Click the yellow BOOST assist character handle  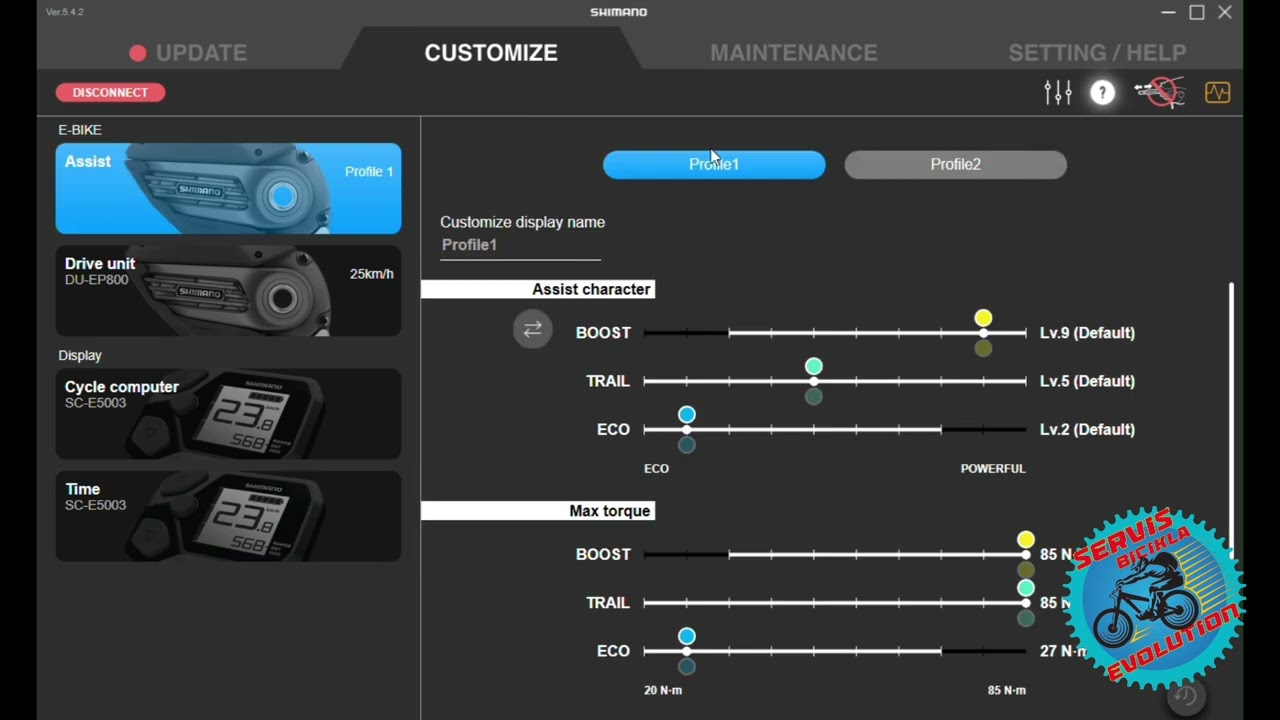983,318
